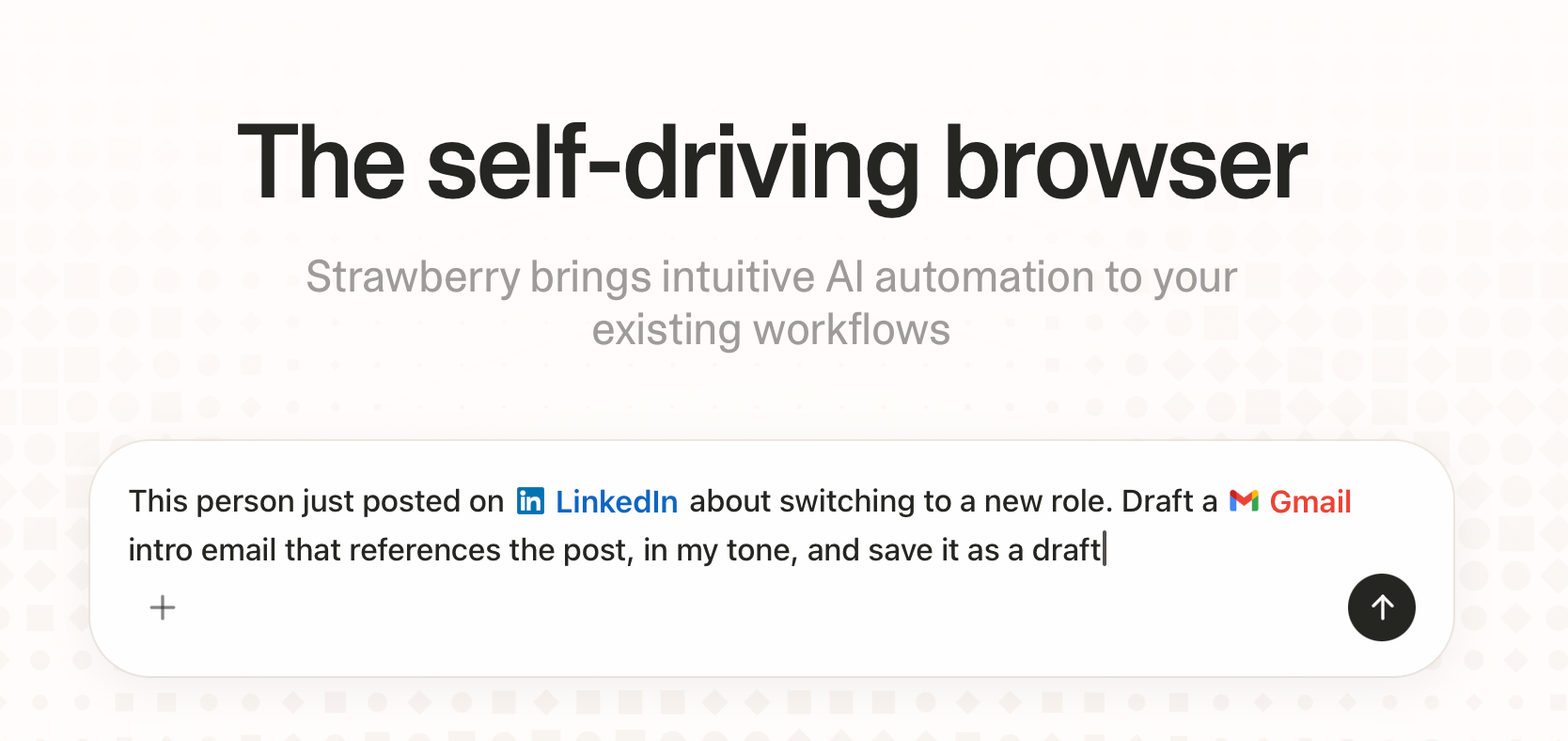Click "This person just posted on" text
Screen dimensions: 1568x741
click(x=316, y=501)
